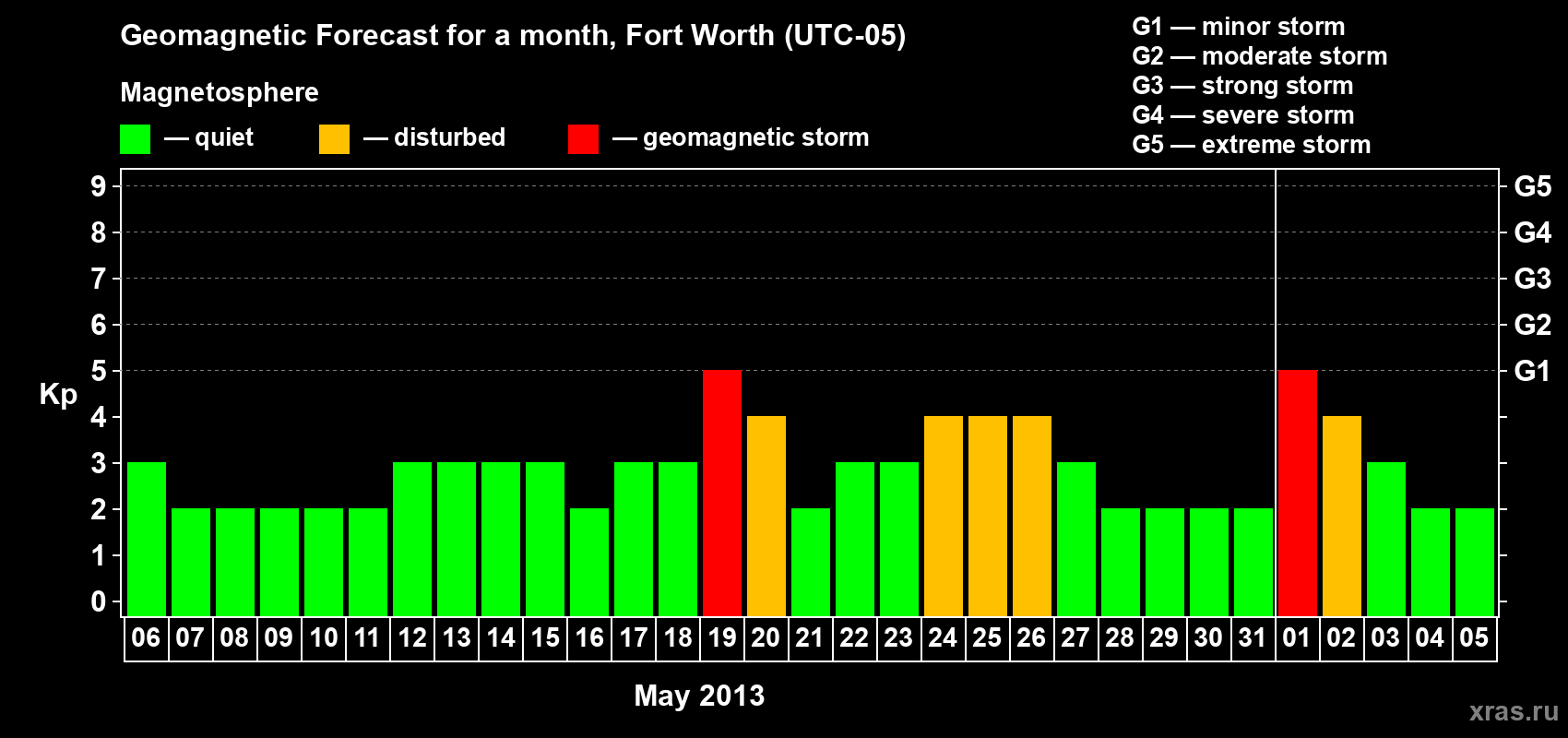This screenshot has height=738, width=1568.
Task: Click the 'G5 — extreme storm' legend line
Action: pos(1251,145)
